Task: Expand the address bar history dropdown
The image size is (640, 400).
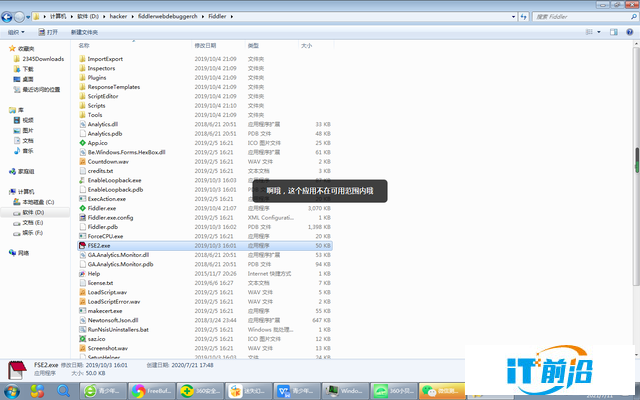Action: [513, 17]
